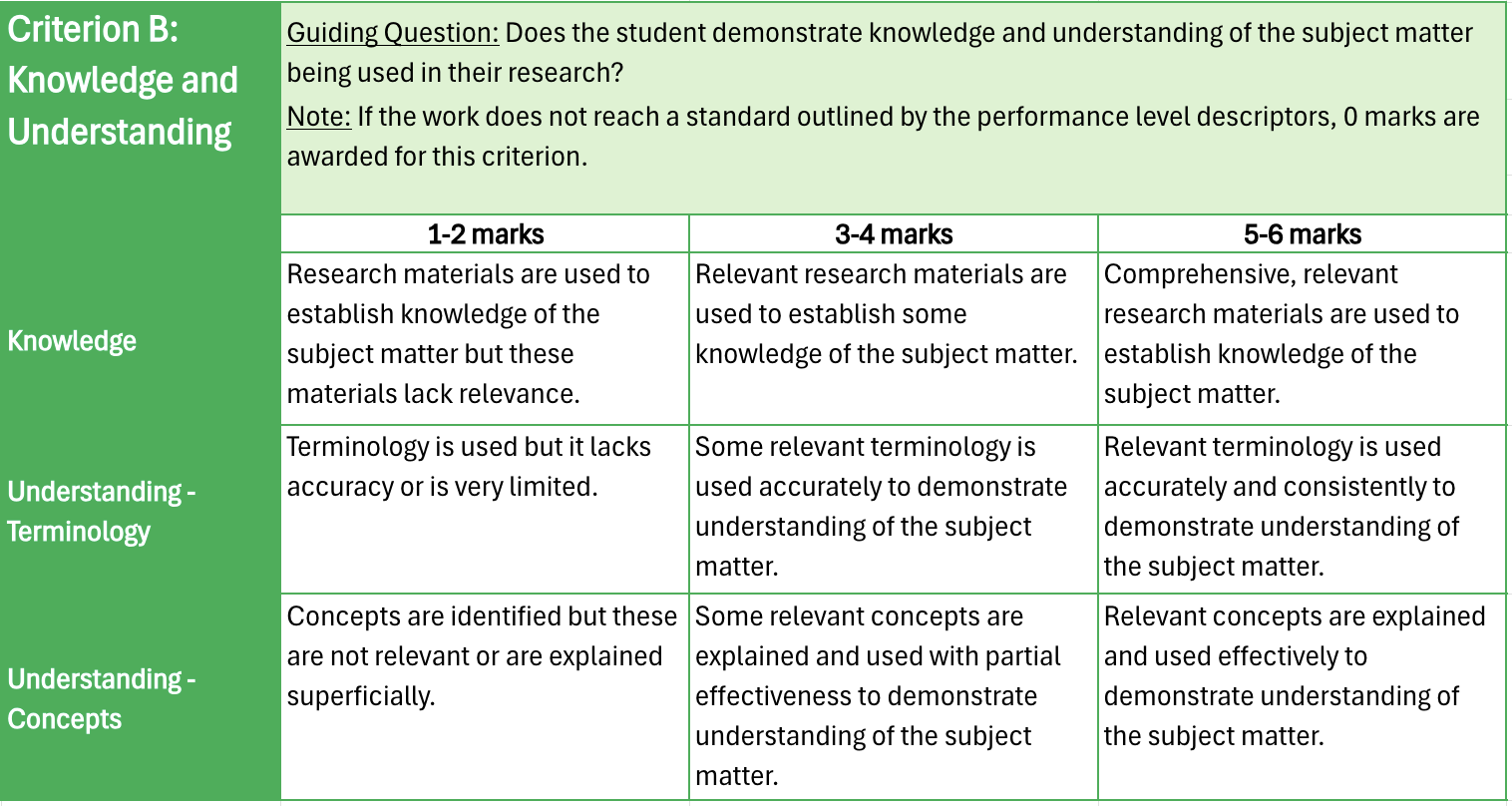
Task: Click the 'Knowledge' row label
Action: coord(72,341)
